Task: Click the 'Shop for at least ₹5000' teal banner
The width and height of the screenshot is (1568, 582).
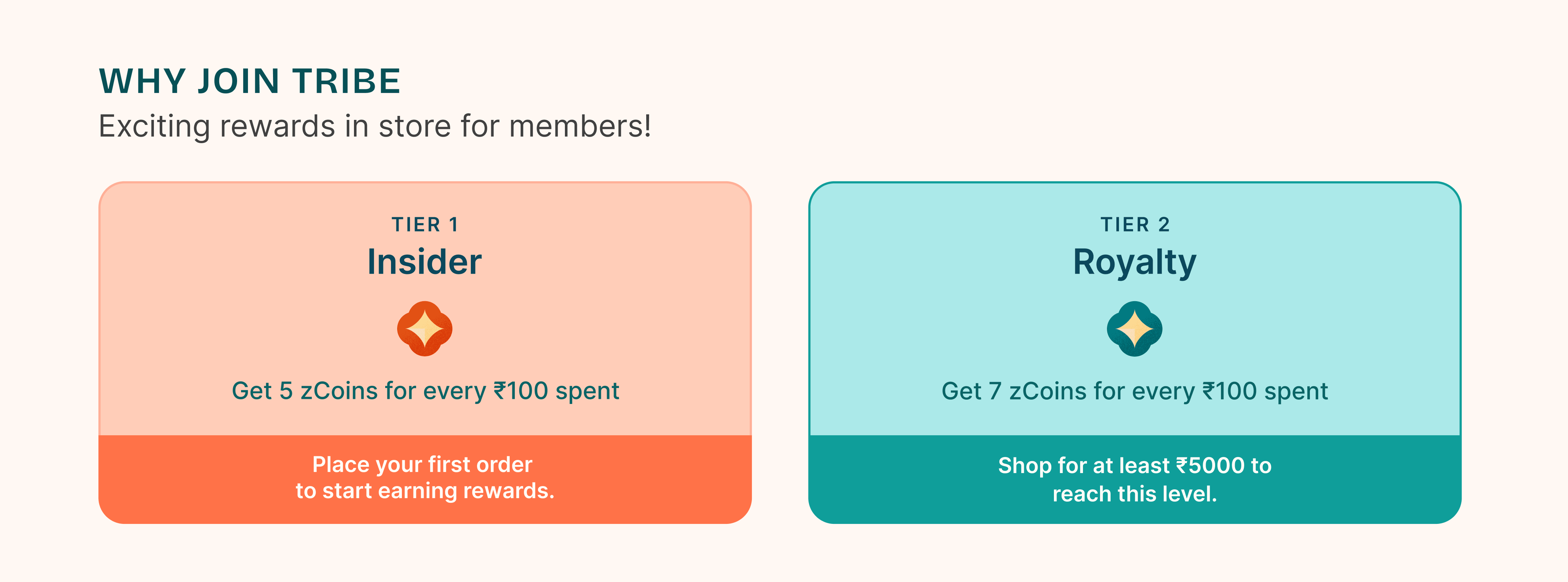Action: (x=1135, y=479)
